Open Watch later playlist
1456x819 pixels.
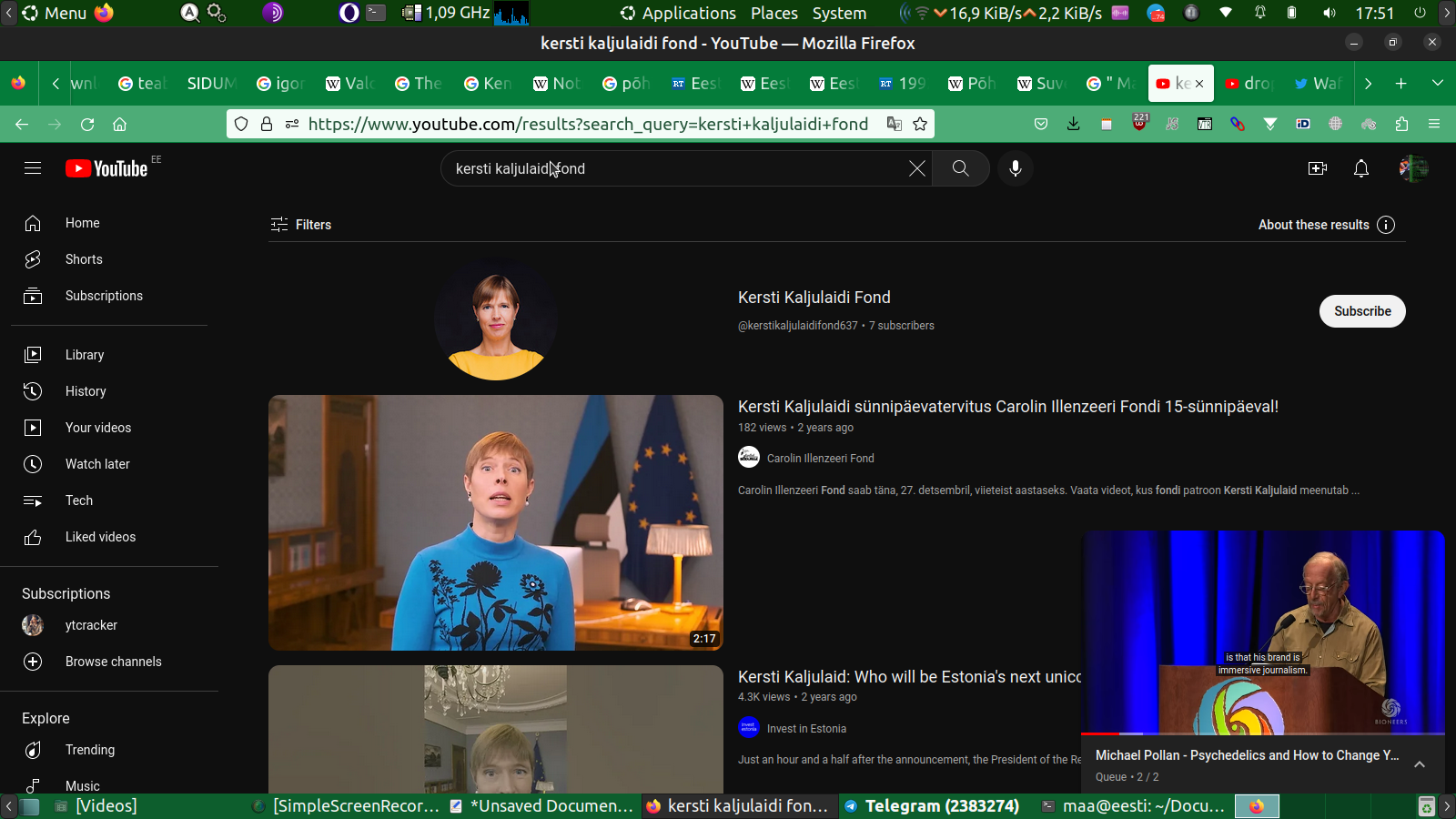click(97, 464)
